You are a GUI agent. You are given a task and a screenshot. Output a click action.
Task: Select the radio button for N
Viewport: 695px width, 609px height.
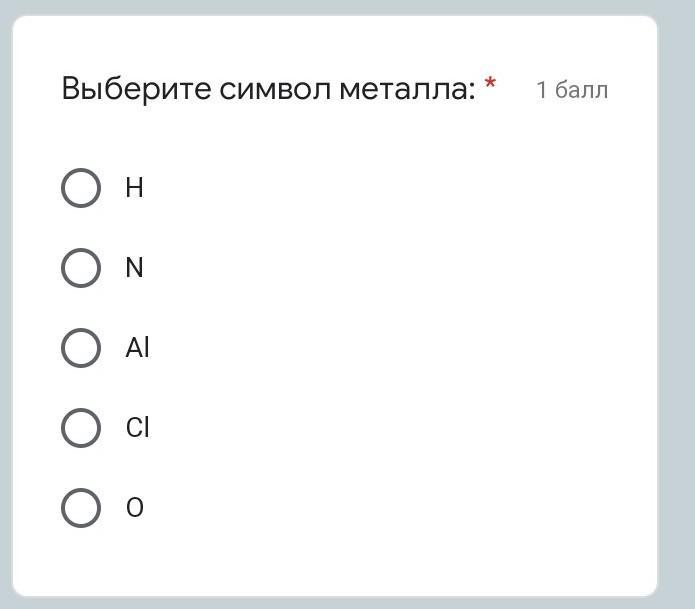pyautogui.click(x=81, y=268)
